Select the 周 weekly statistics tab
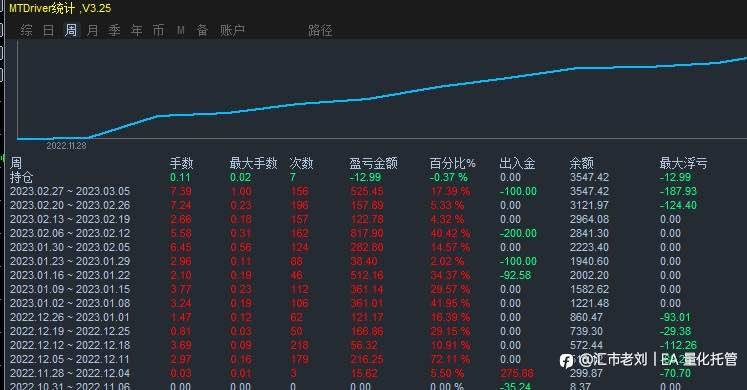 point(71,30)
